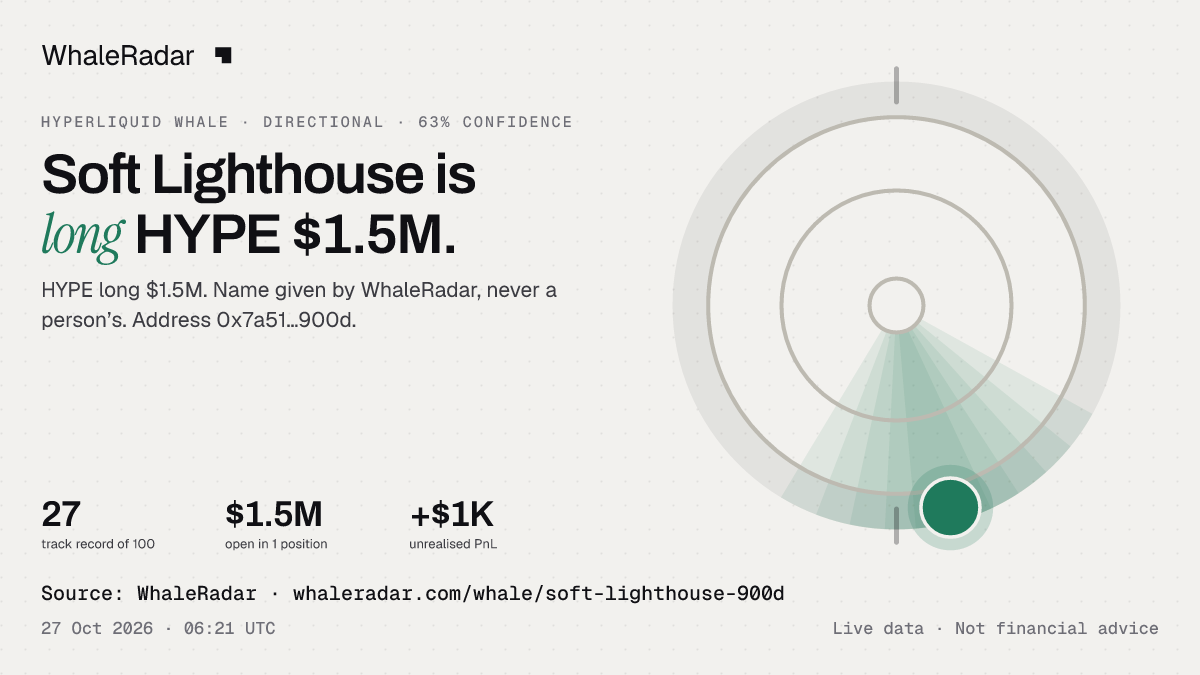Click the "DIRECTIONAL" tag text
The image size is (1200, 675).
323,122
